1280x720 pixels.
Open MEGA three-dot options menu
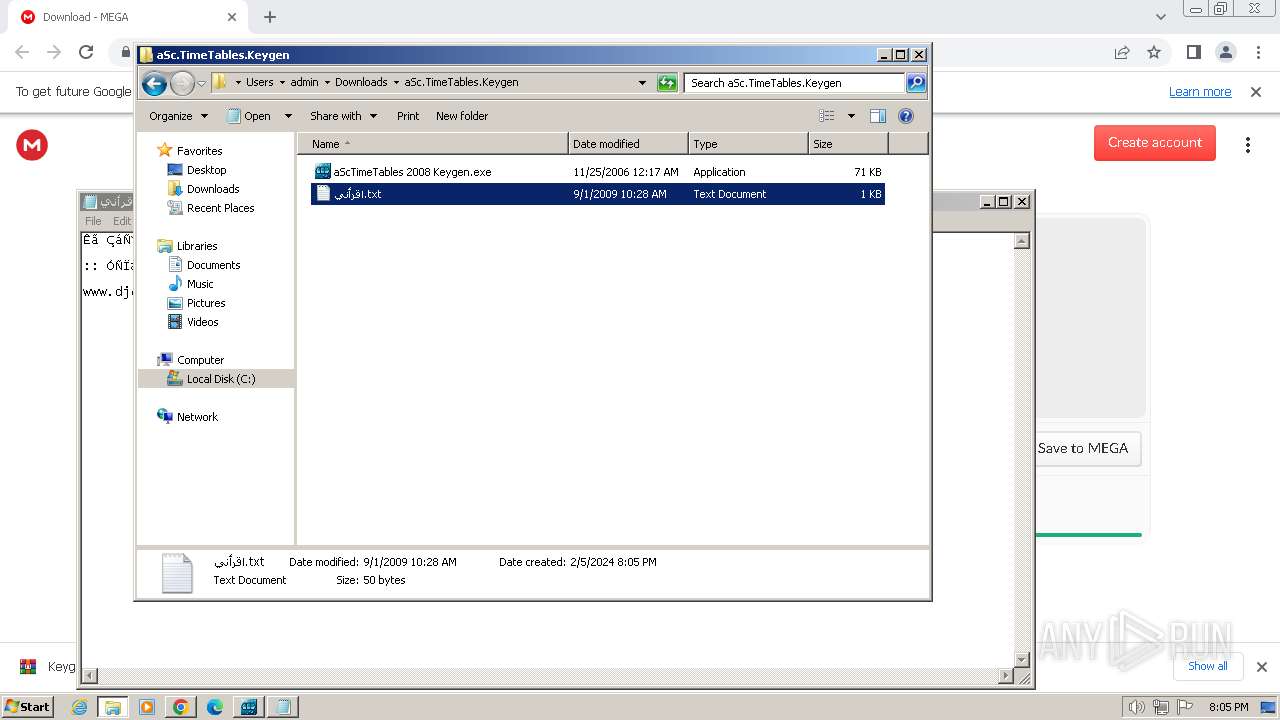point(1248,145)
